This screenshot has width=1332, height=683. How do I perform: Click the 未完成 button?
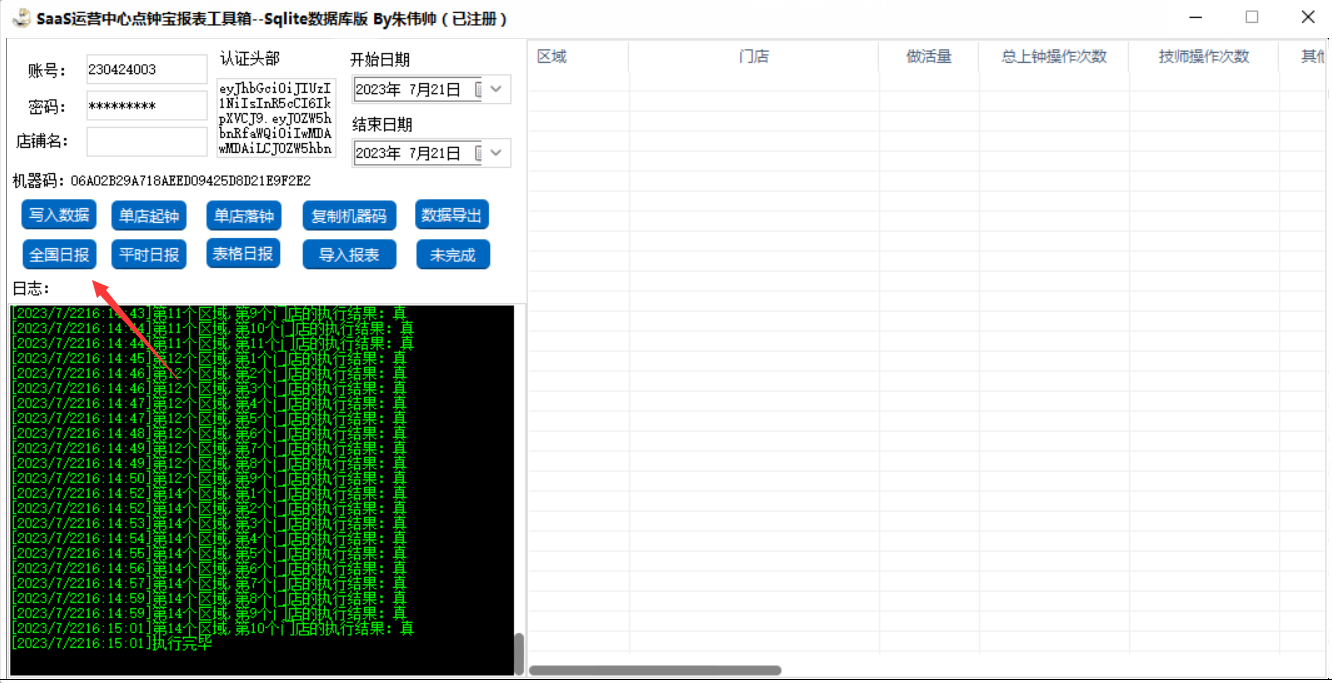pos(452,255)
